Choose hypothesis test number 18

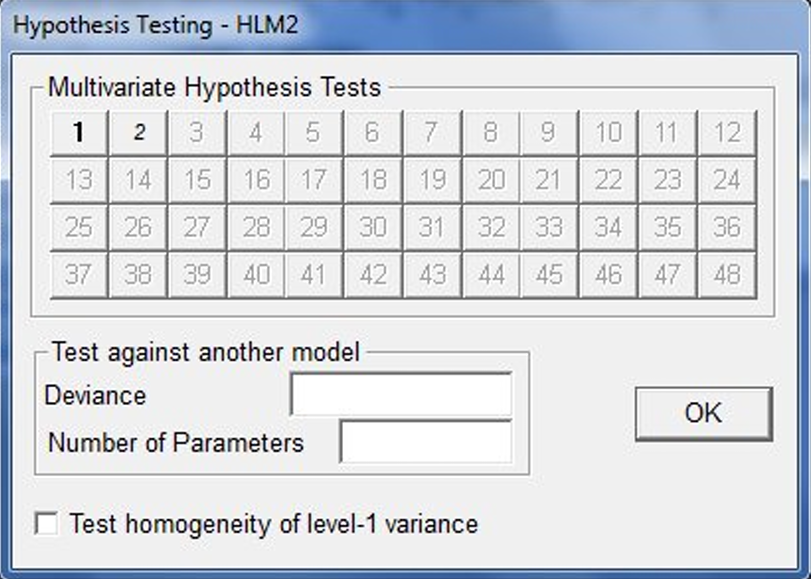click(373, 180)
